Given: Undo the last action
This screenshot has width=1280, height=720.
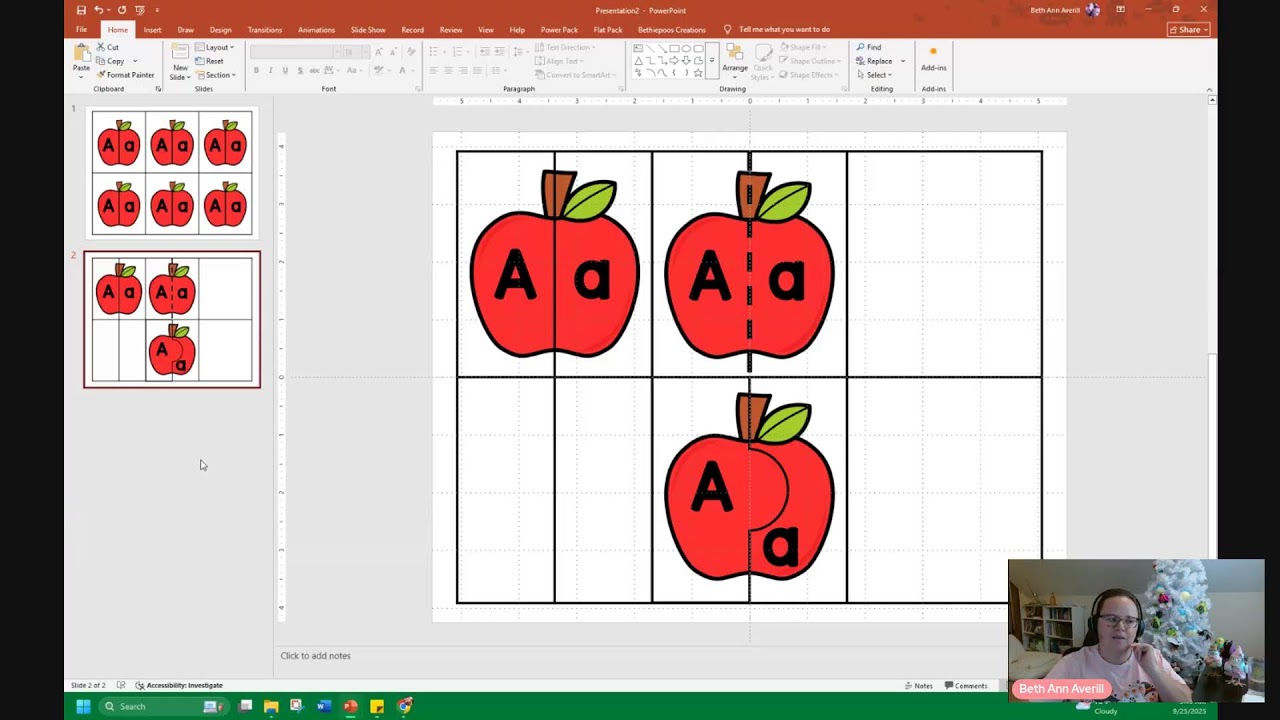Looking at the screenshot, I should pos(98,10).
